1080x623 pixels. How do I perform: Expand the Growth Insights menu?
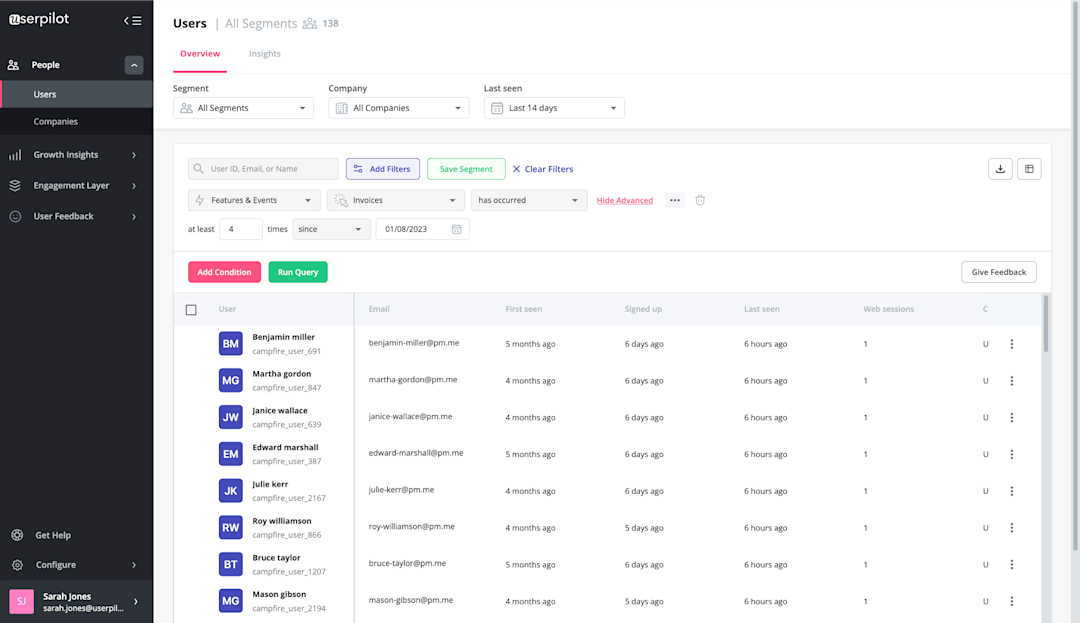point(76,155)
